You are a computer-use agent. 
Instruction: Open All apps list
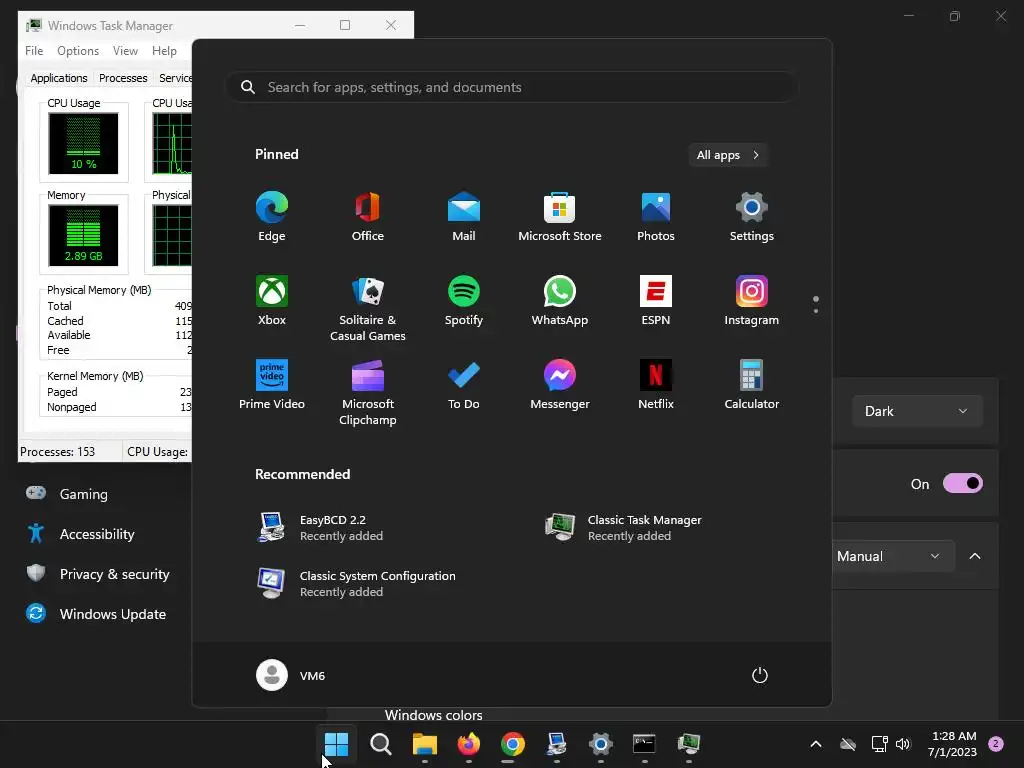[728, 155]
